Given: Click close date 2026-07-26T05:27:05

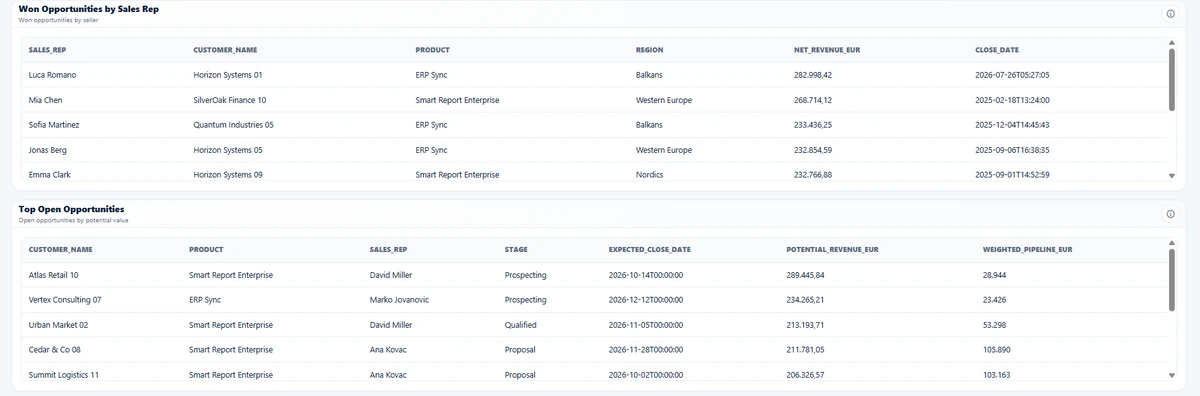Looking at the screenshot, I should pyautogui.click(x=1012, y=75).
